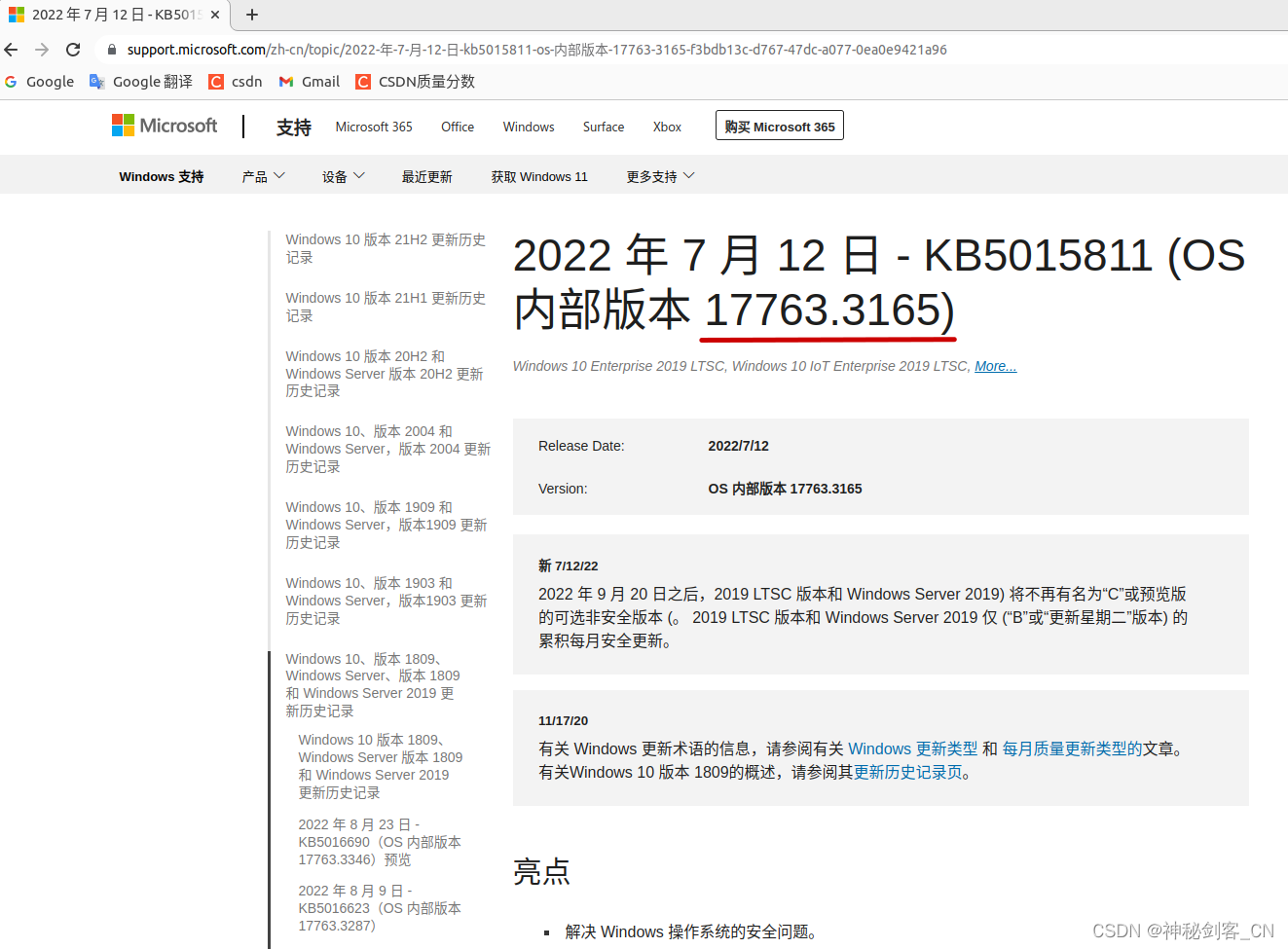This screenshot has width=1288, height=949.
Task: Open 2022 年 8 月 9 日 KB5016623 article
Action: tap(380, 908)
